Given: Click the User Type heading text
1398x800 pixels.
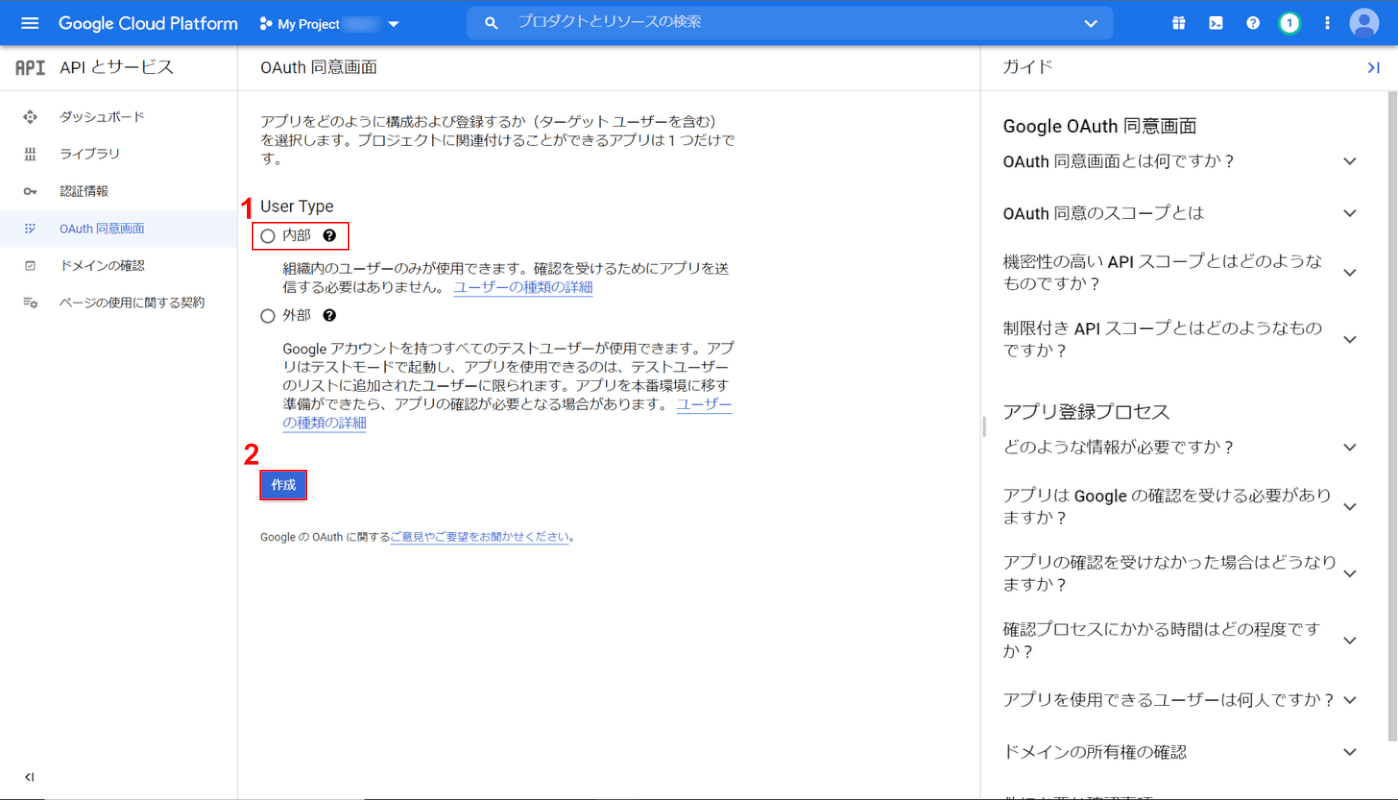Looking at the screenshot, I should (x=297, y=206).
